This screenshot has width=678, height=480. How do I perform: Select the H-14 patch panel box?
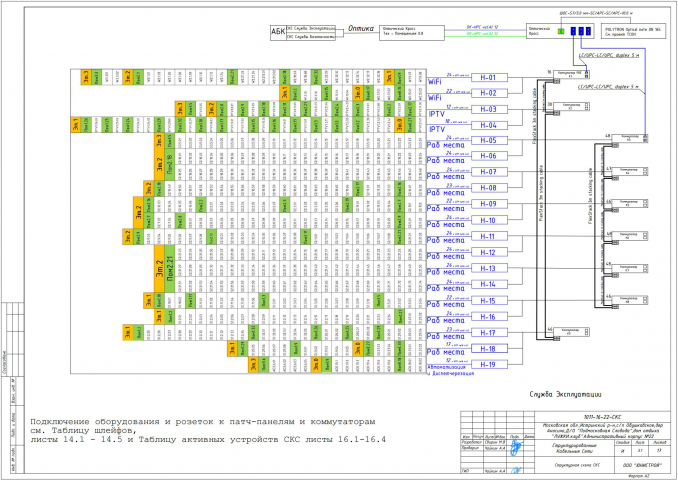click(489, 284)
